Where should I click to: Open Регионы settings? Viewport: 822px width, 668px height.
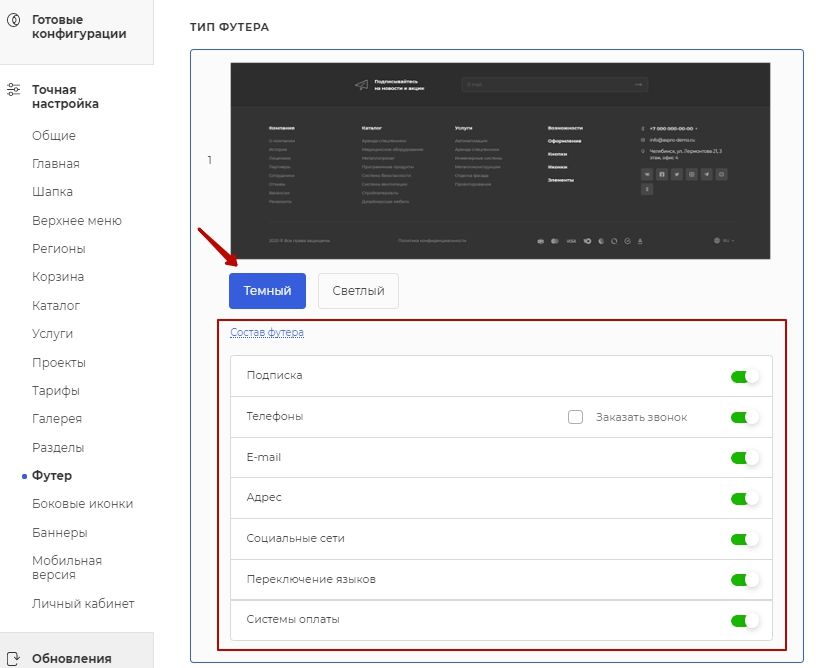click(x=59, y=249)
